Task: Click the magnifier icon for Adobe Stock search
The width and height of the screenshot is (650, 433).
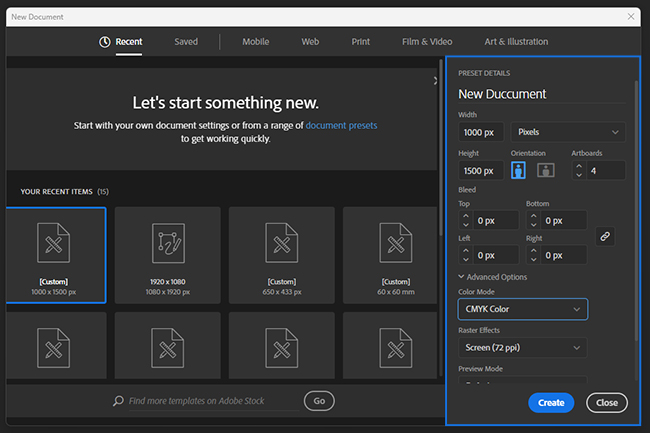Action: coord(119,401)
